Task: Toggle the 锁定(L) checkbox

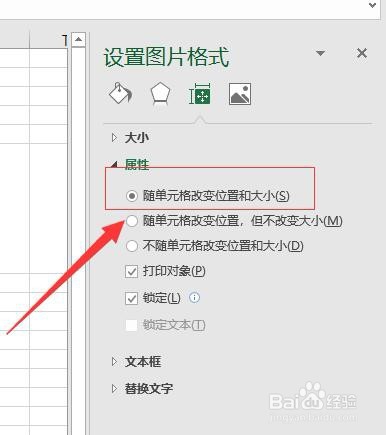Action: pyautogui.click(x=131, y=298)
